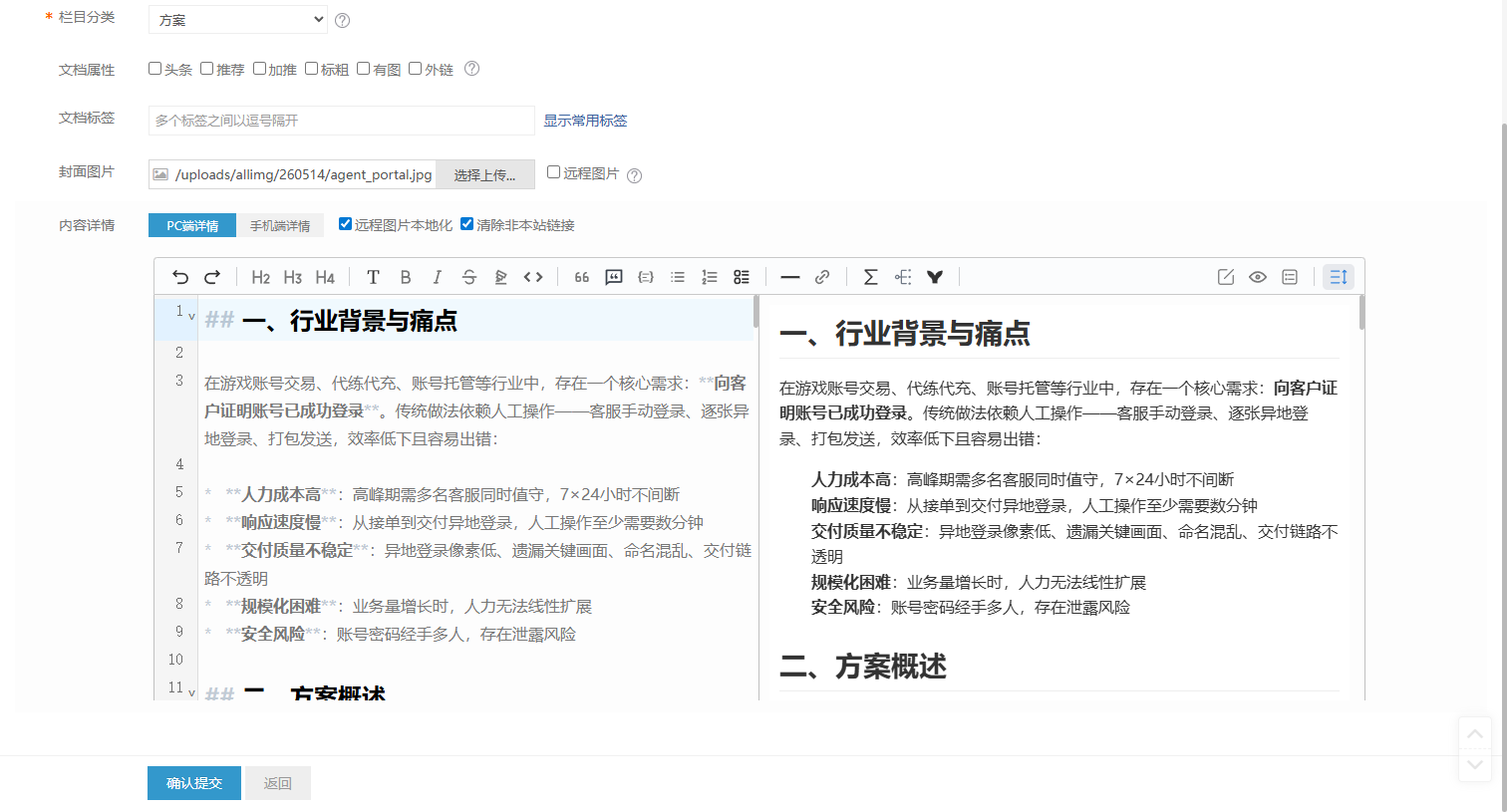Switch to 手机端详情 tab
1507x812 pixels.
(280, 225)
